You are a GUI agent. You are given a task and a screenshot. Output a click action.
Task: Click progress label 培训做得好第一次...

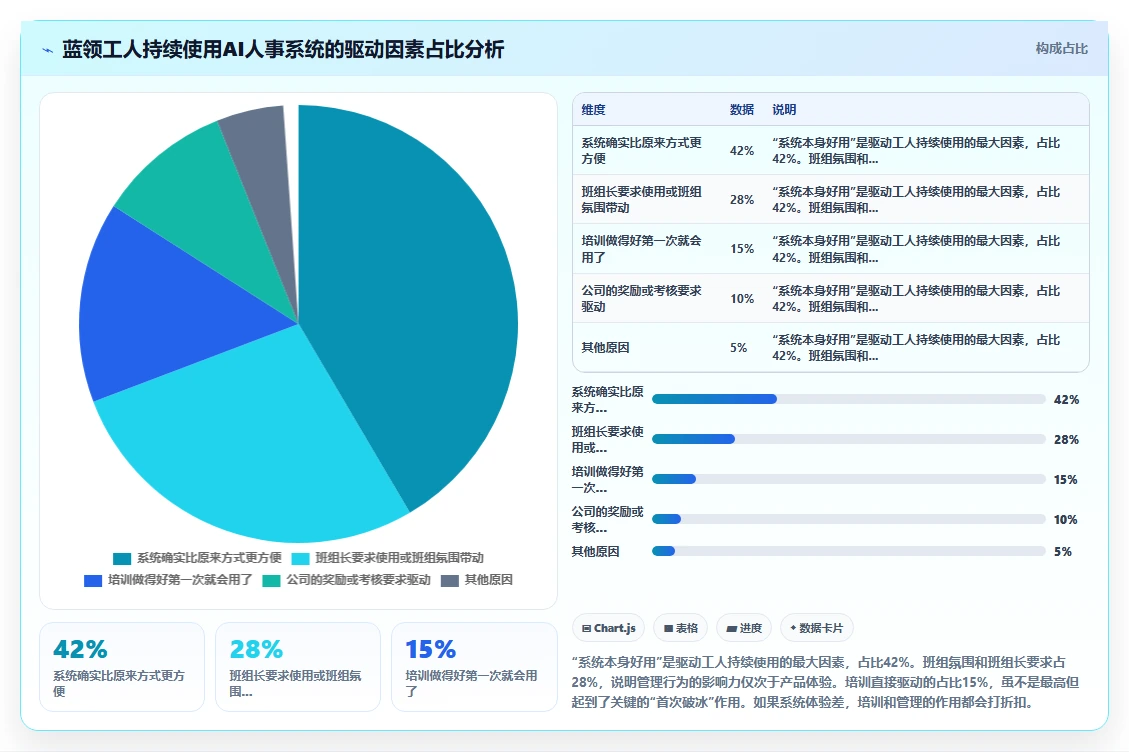(x=607, y=479)
